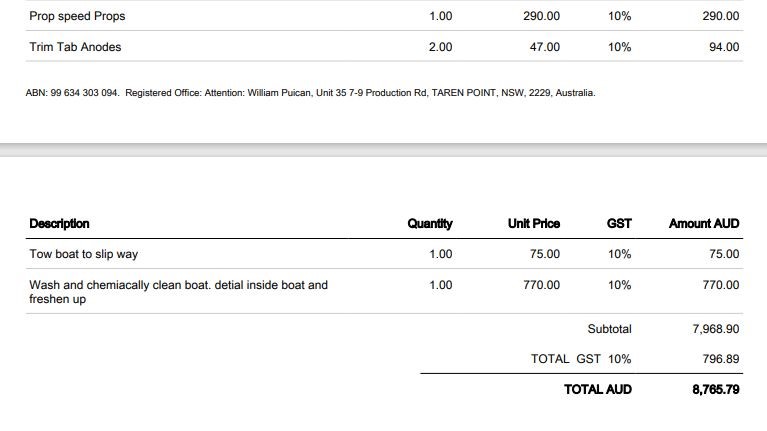Screen dimensions: 767x431
Task: Click the Description column header
Action: click(x=59, y=223)
